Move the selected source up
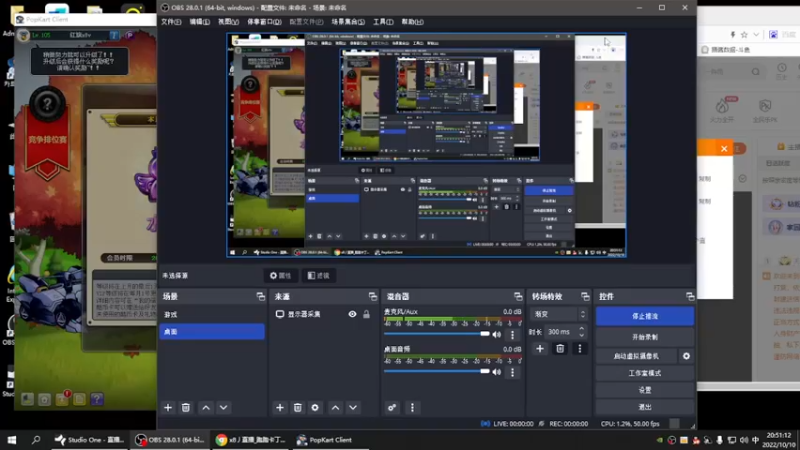The image size is (800, 450). tap(335, 408)
